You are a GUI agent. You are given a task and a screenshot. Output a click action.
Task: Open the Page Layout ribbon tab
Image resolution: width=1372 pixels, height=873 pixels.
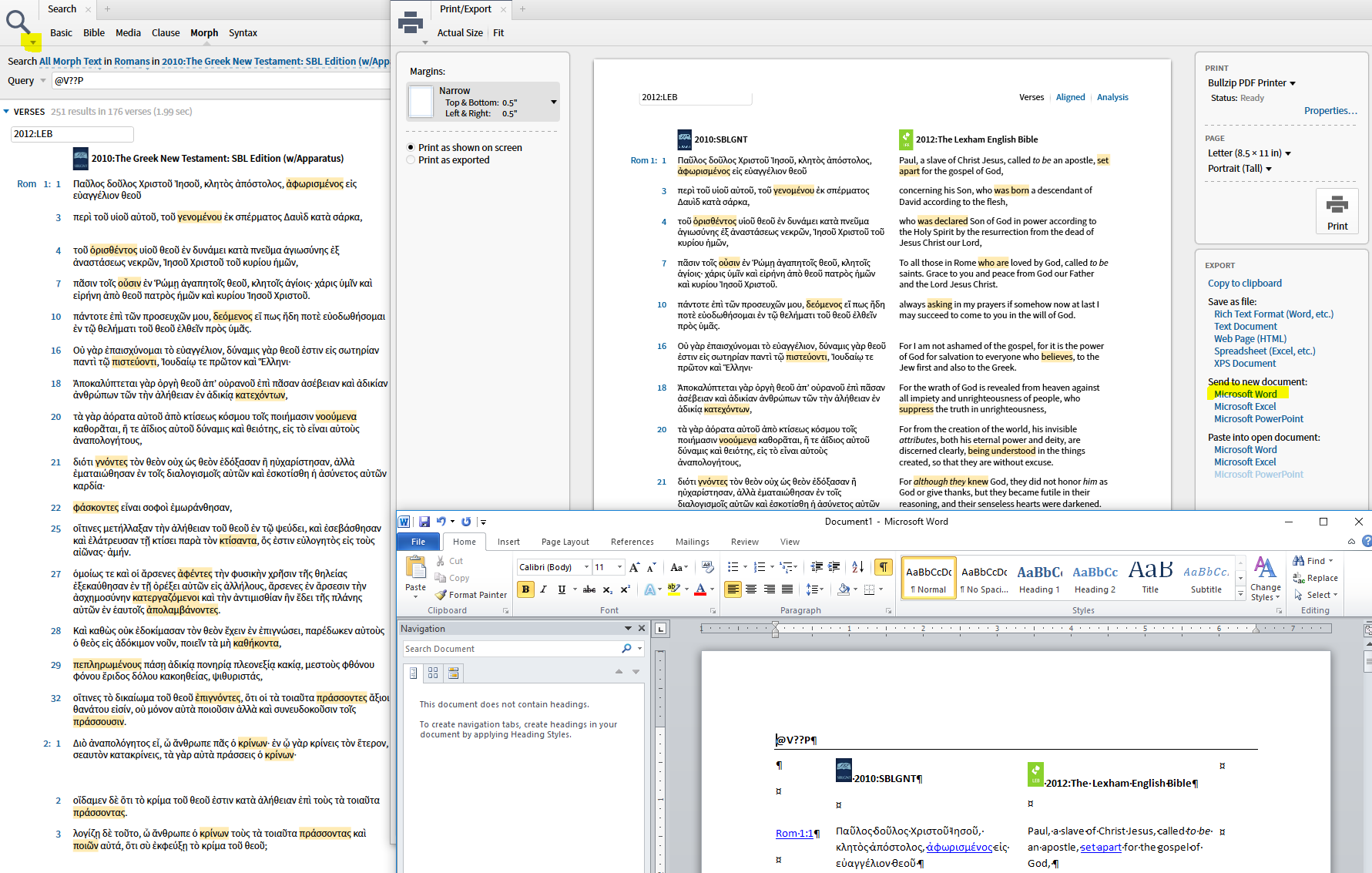565,542
